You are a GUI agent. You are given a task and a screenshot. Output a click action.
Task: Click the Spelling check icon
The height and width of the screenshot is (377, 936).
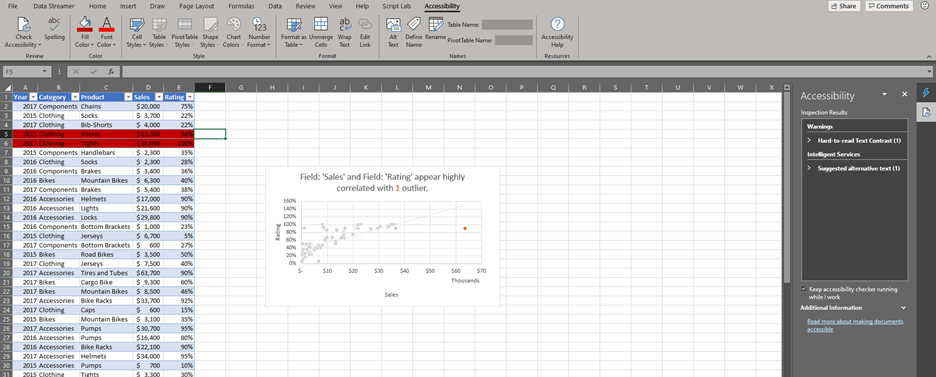54,29
